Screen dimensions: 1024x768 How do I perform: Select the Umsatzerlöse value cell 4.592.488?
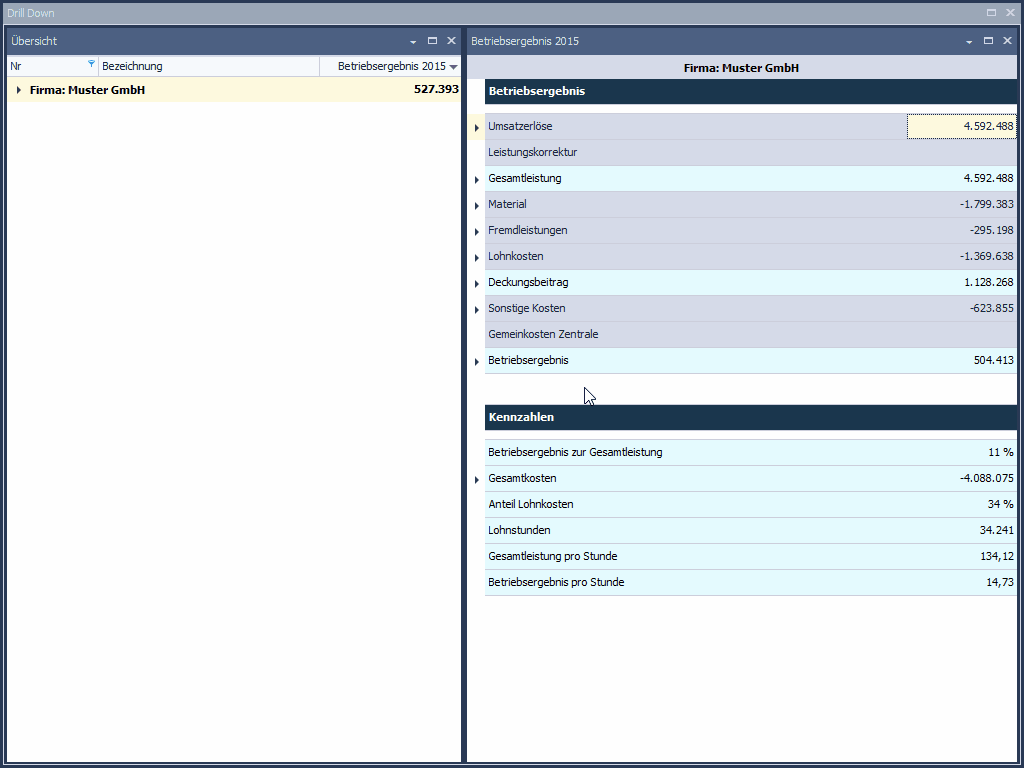961,127
